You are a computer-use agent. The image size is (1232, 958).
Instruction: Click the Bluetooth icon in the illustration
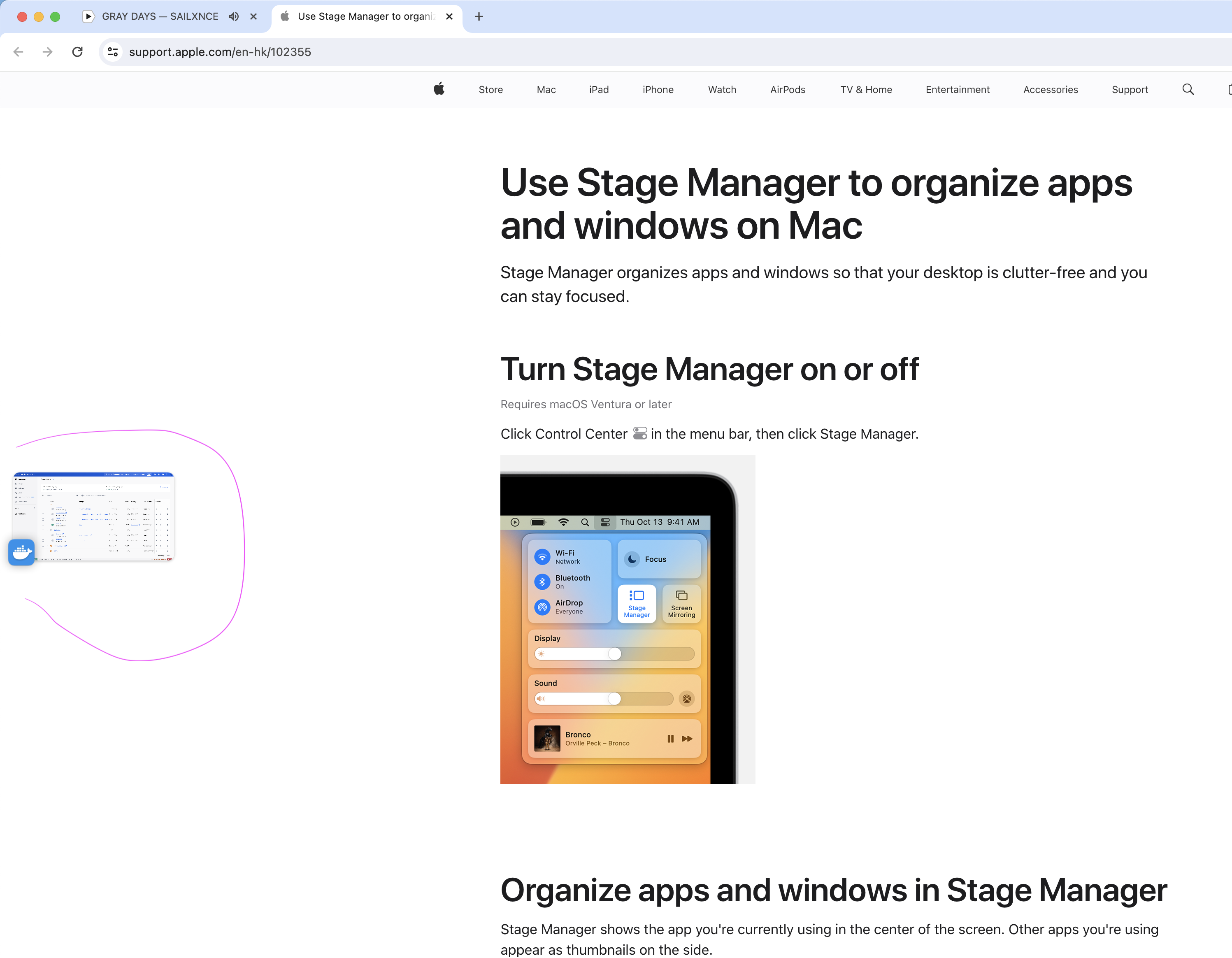click(x=542, y=582)
